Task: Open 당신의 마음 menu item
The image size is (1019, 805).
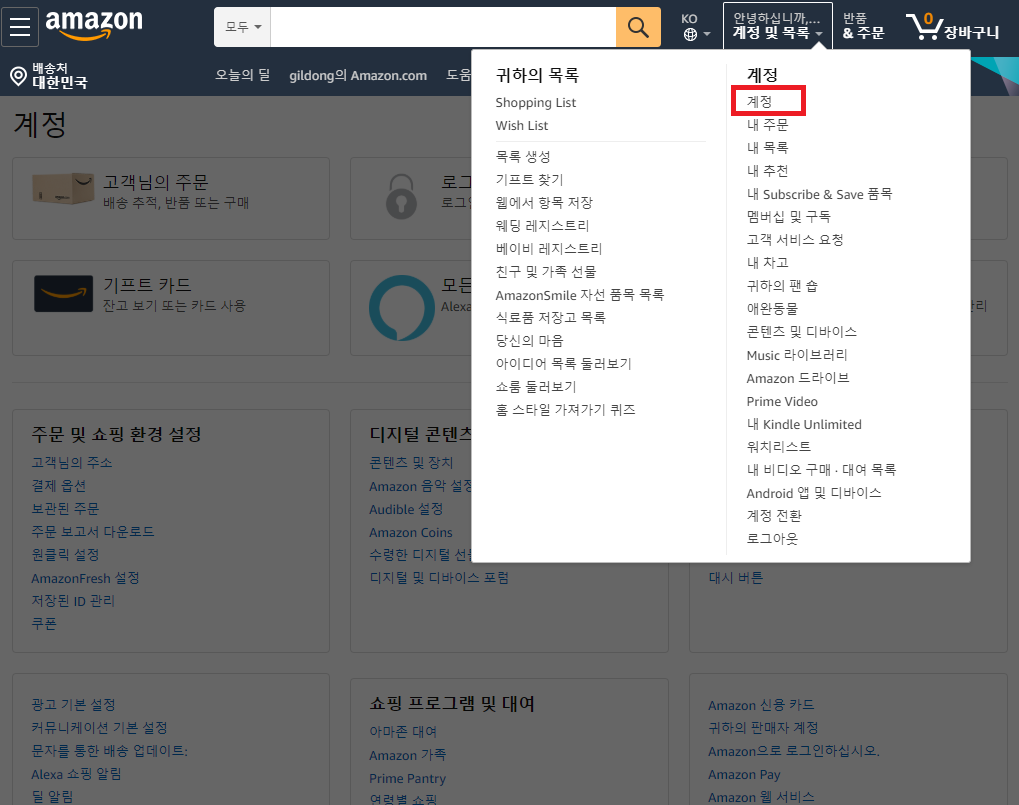Action: coord(529,340)
